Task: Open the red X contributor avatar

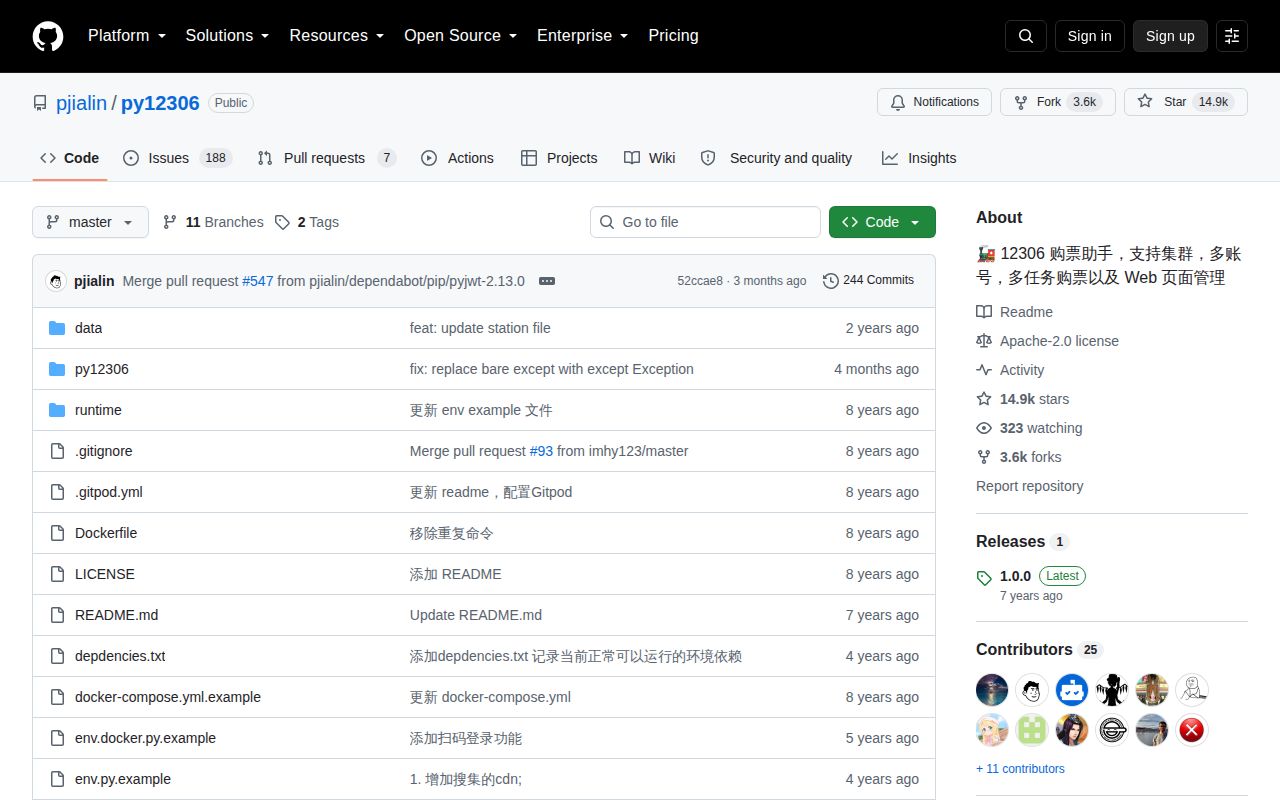Action: pos(1192,730)
